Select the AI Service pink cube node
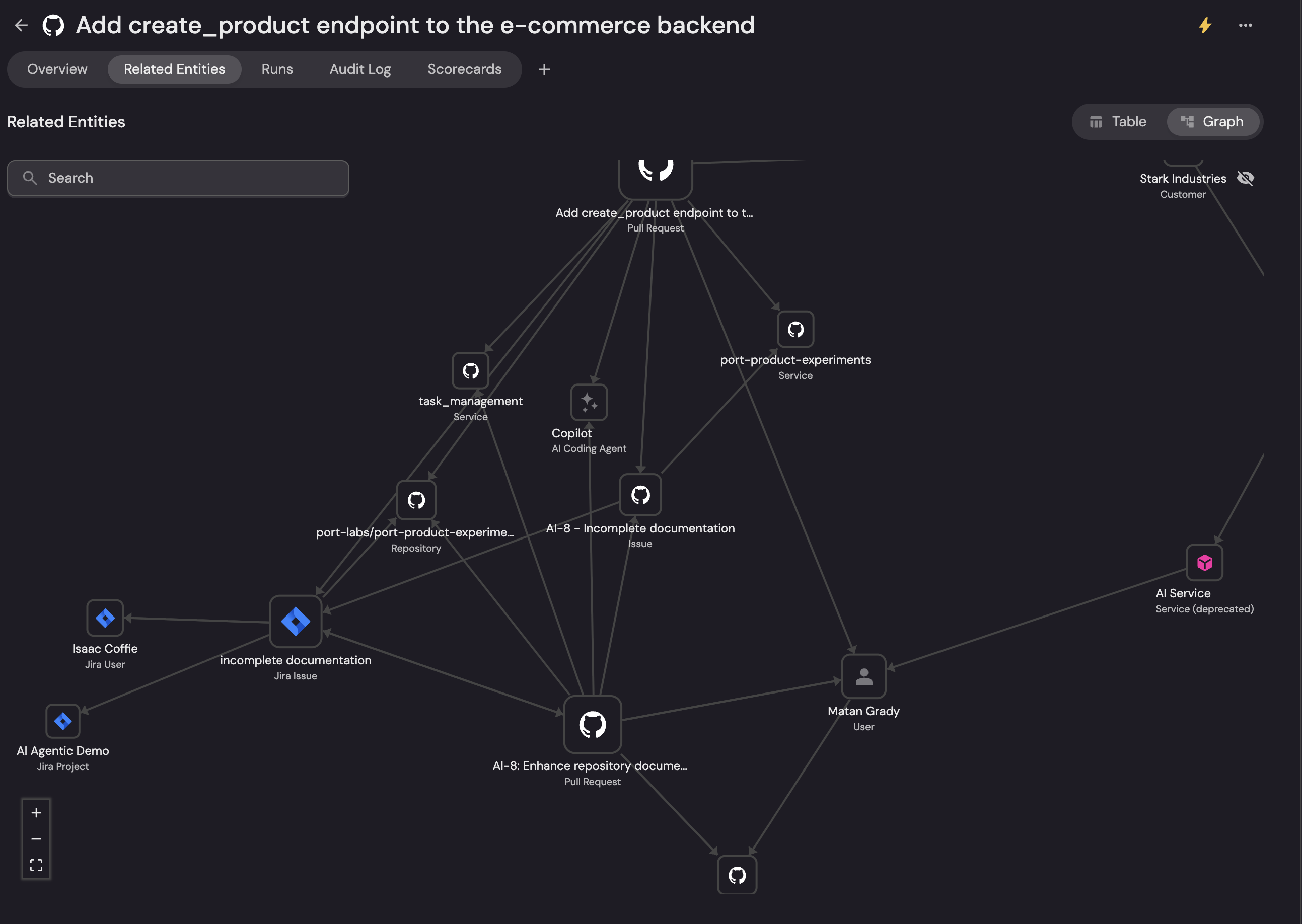Image resolution: width=1302 pixels, height=924 pixels. click(1204, 563)
